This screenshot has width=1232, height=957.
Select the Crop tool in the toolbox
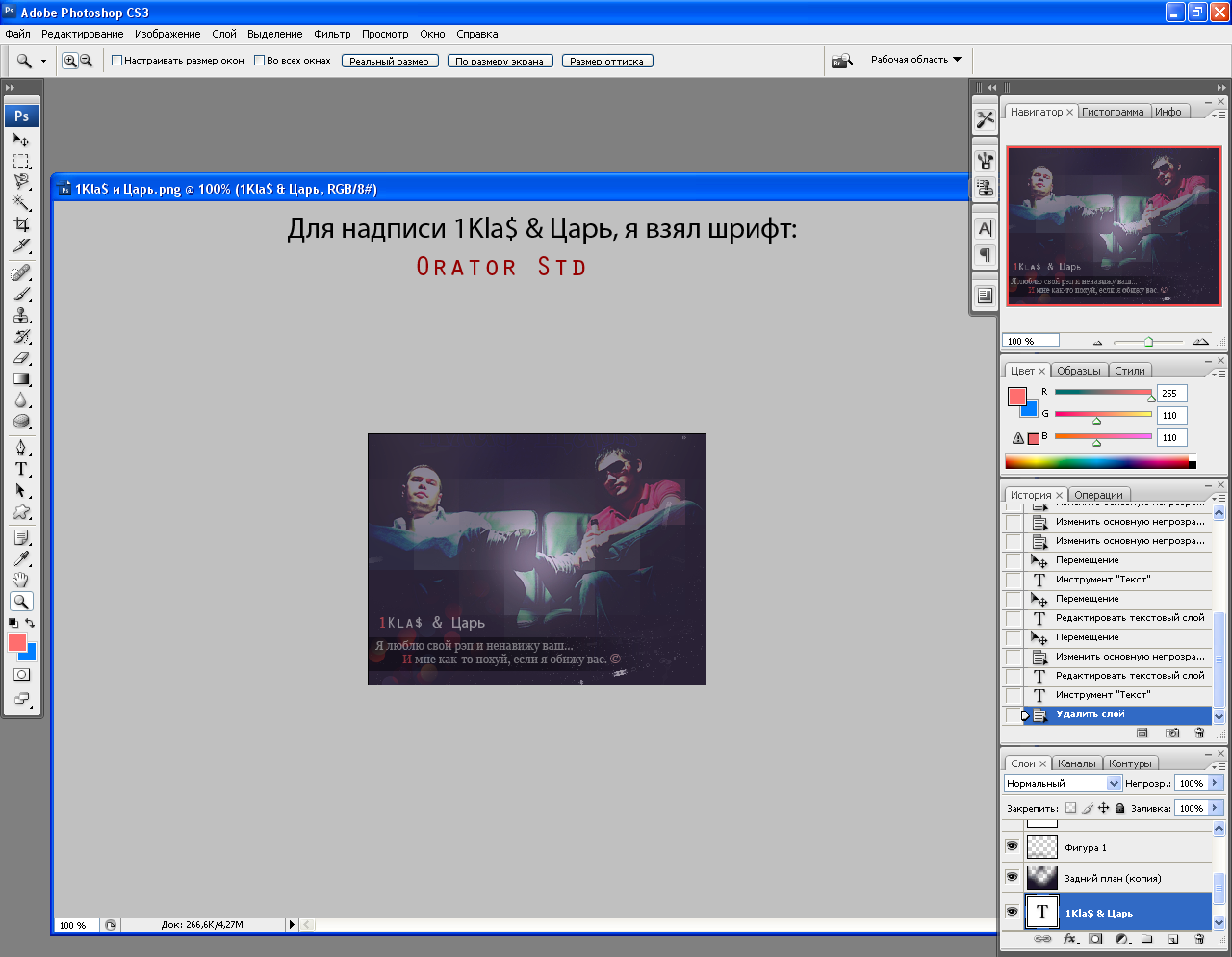click(x=21, y=224)
